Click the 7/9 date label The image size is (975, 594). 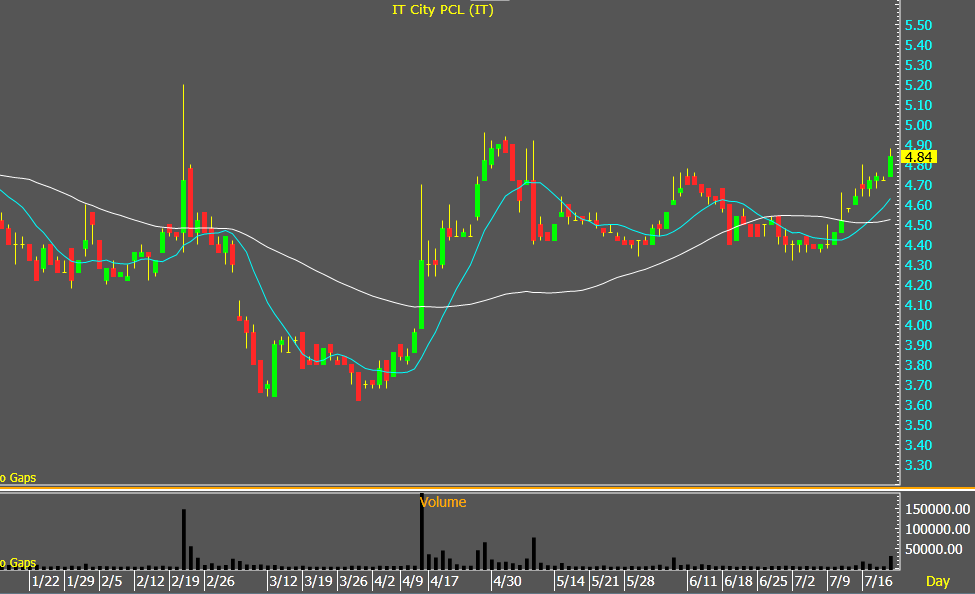pyautogui.click(x=839, y=582)
